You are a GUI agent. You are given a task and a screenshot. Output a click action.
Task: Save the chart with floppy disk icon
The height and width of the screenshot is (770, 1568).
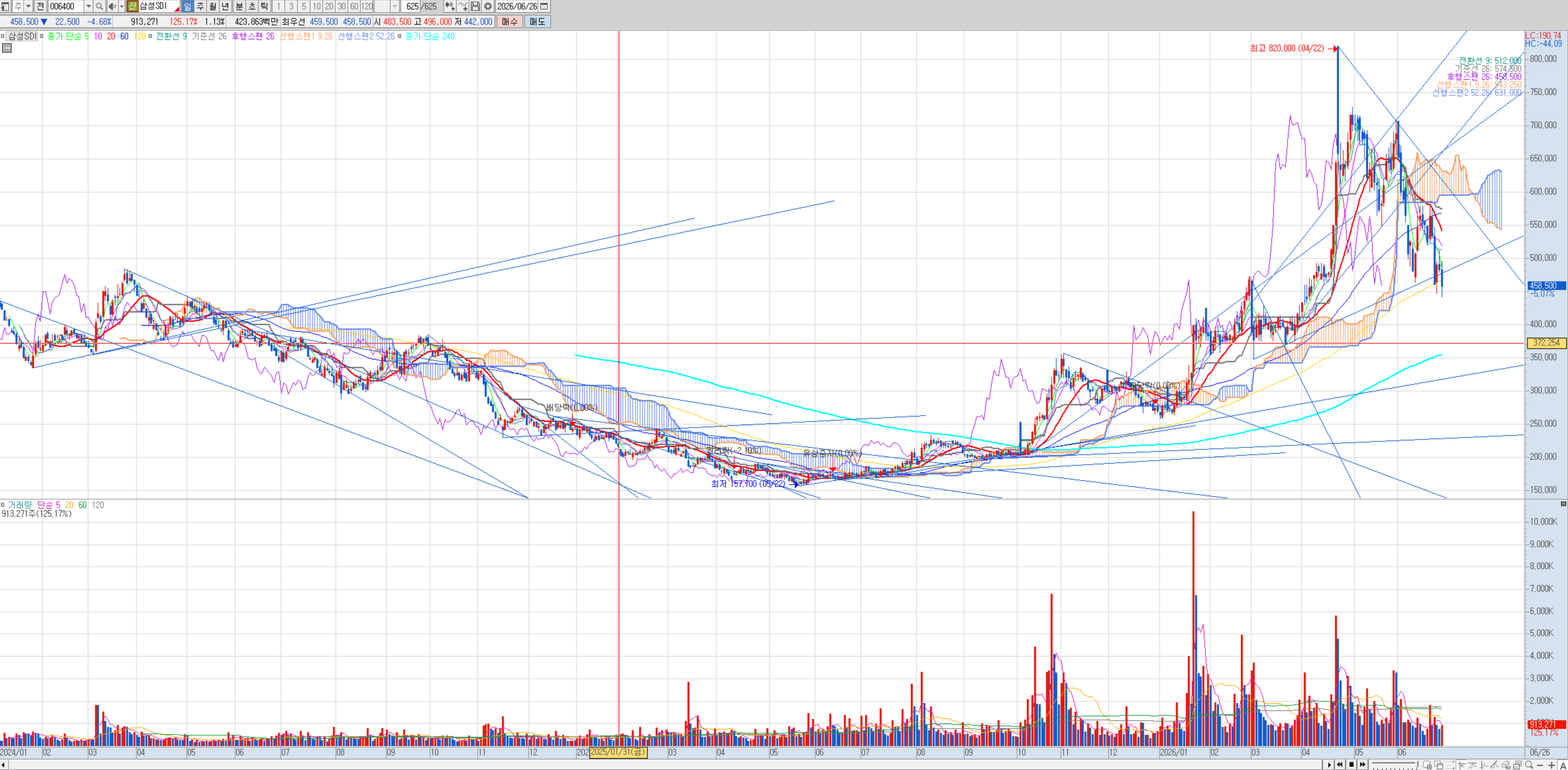(475, 6)
